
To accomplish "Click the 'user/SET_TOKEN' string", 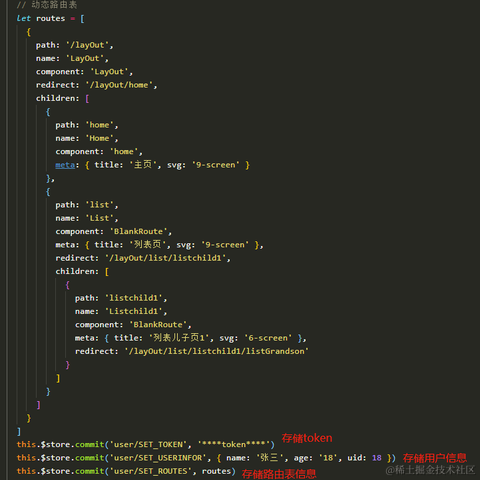I will click(x=148, y=445).
